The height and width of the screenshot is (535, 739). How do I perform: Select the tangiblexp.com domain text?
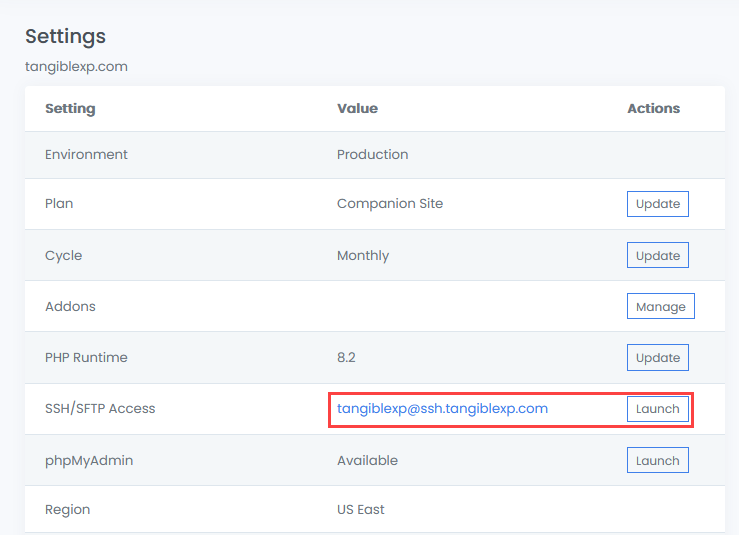pyautogui.click(x=76, y=67)
